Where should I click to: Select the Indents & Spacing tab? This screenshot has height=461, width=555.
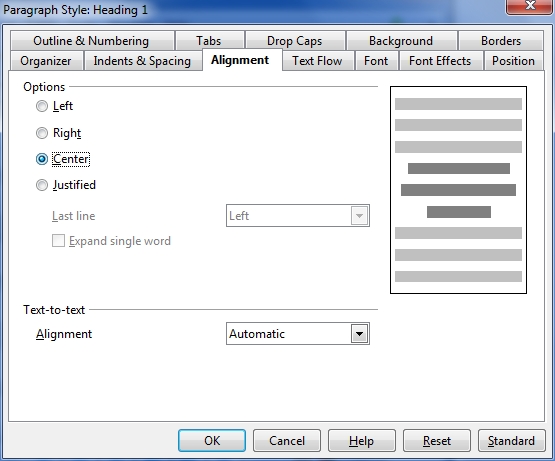pos(142,61)
